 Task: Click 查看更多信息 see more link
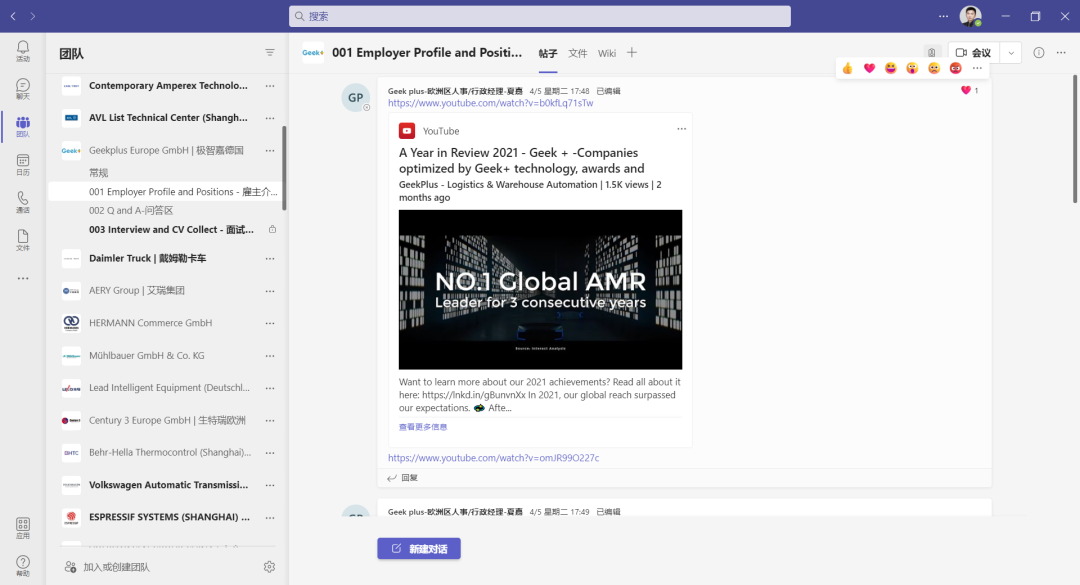click(x=423, y=427)
